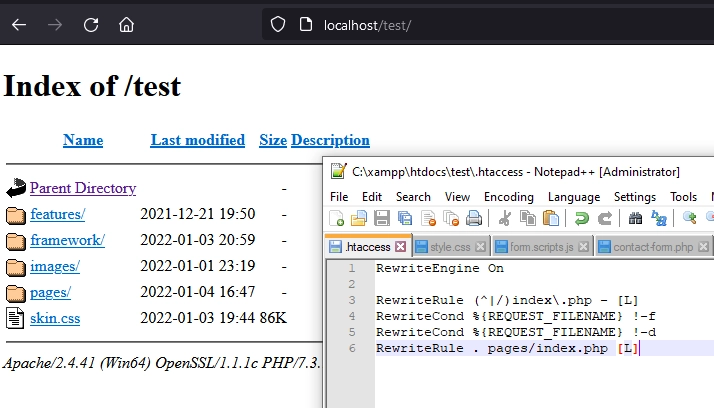
Task: Click the New file icon in Notepad++ toolbar
Action: tap(336, 219)
